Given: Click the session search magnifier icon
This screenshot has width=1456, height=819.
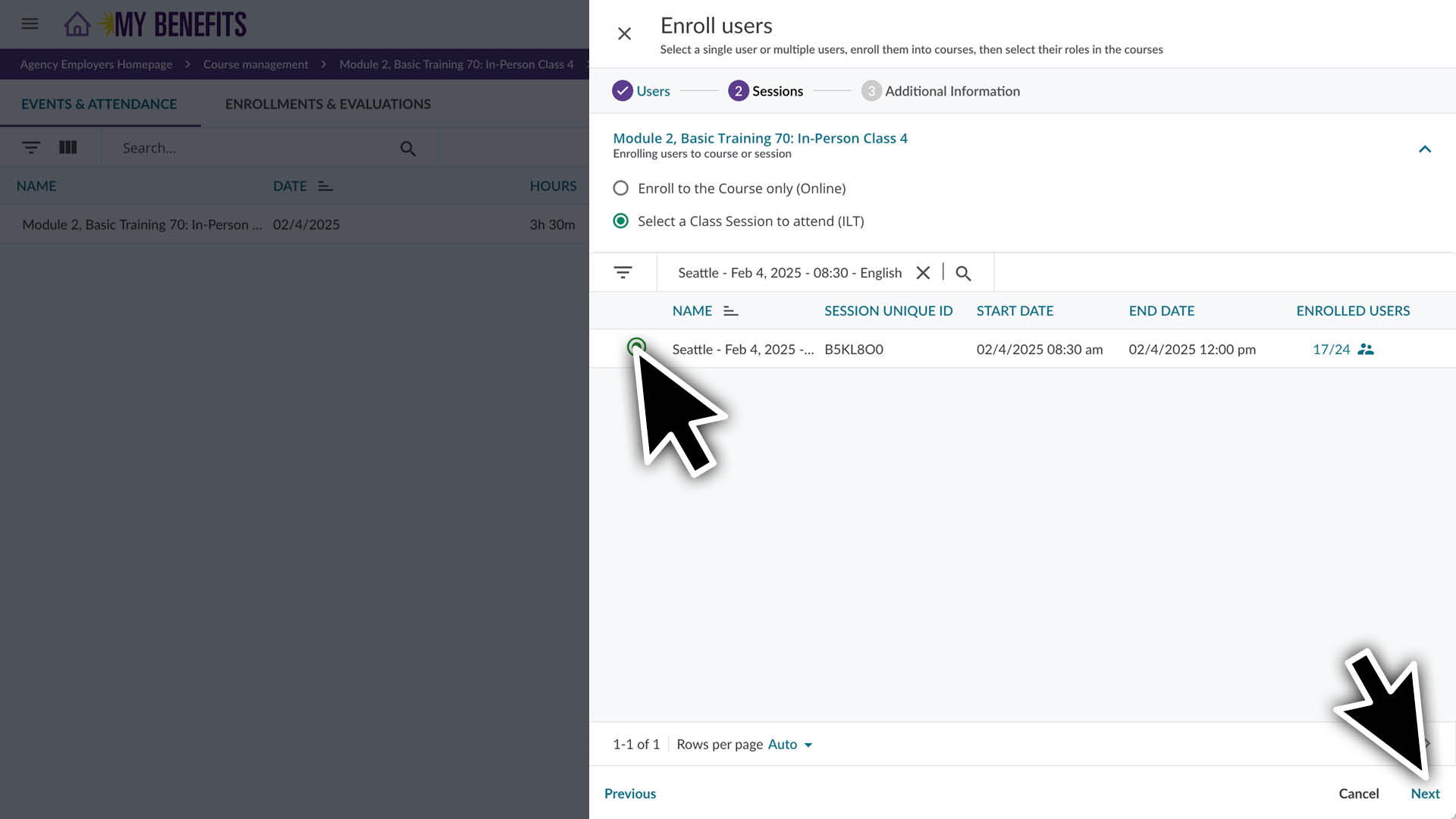Looking at the screenshot, I should (x=963, y=274).
